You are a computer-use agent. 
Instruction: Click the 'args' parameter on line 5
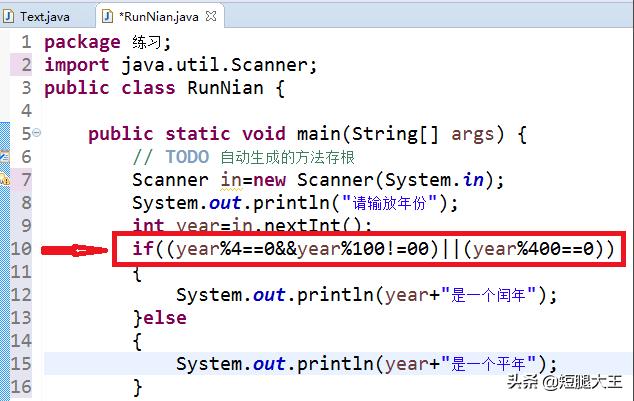(473, 135)
